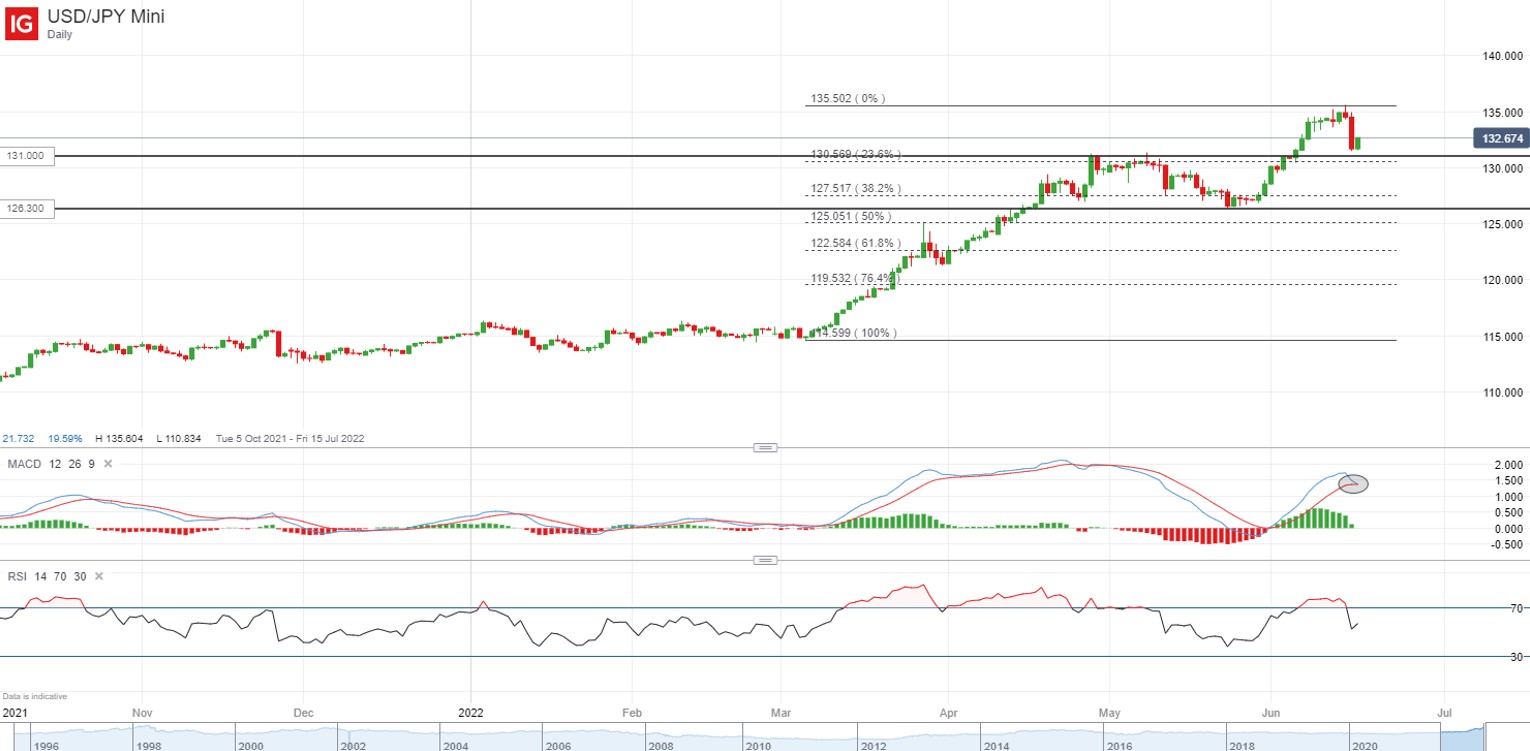Screen dimensions: 1530x751
Task: Click the 21.732 range value
Action: (x=17, y=439)
